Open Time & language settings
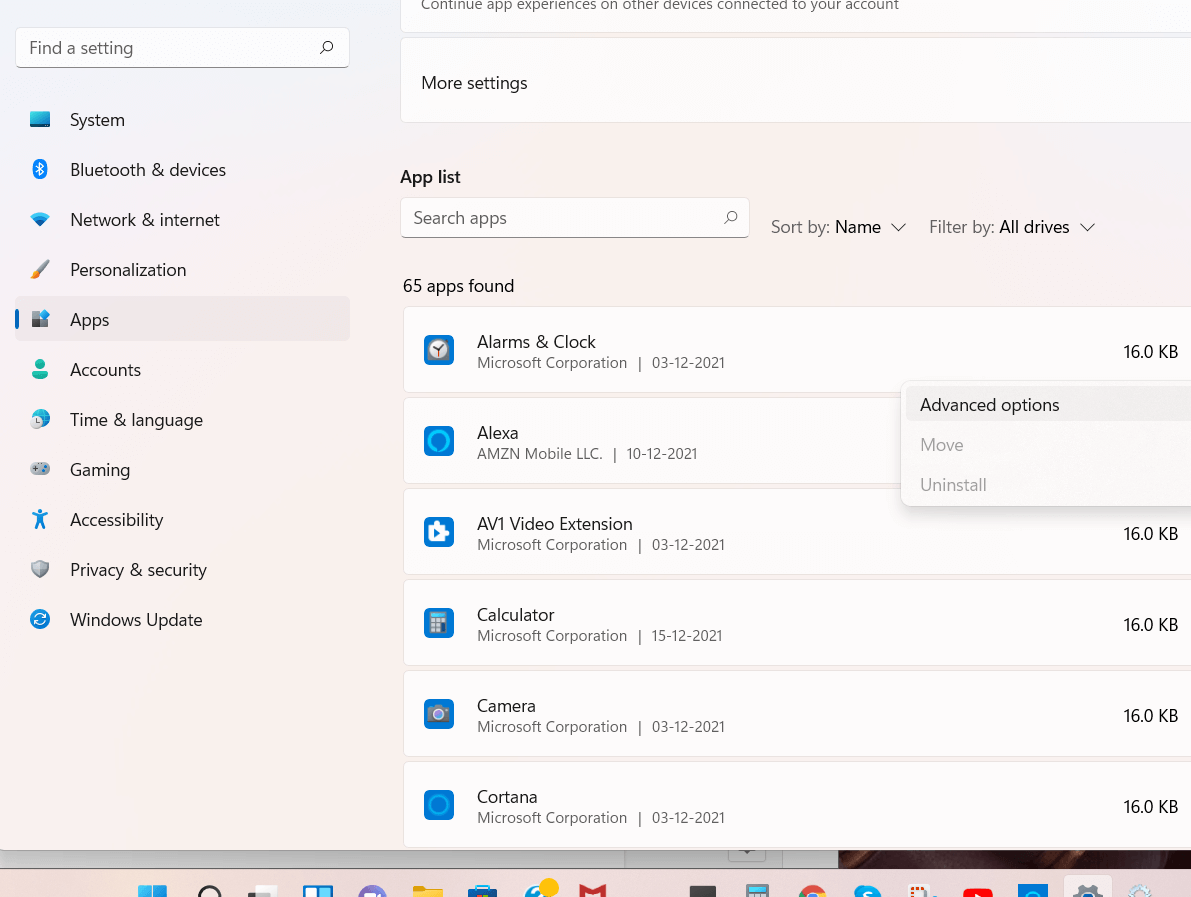1191x897 pixels. point(136,420)
